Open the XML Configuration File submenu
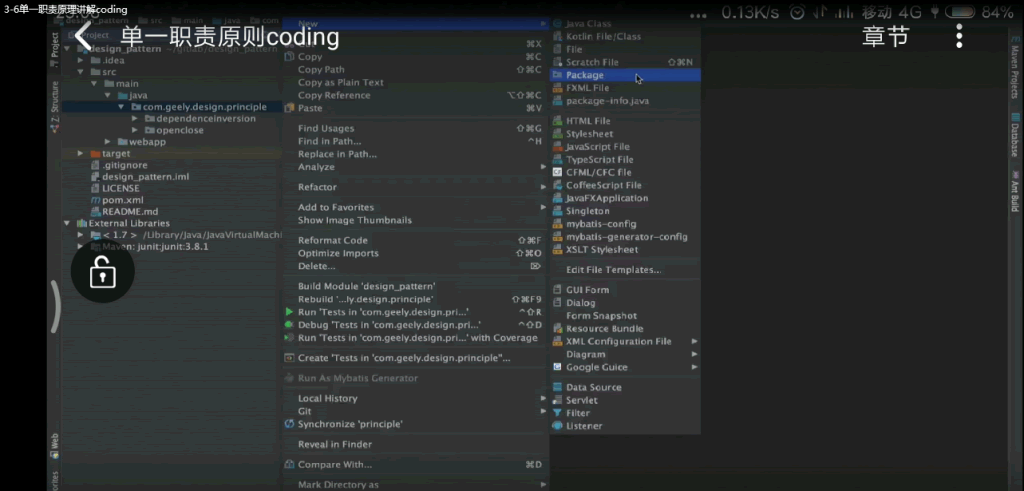The height and width of the screenshot is (491, 1024). pyautogui.click(x=618, y=341)
